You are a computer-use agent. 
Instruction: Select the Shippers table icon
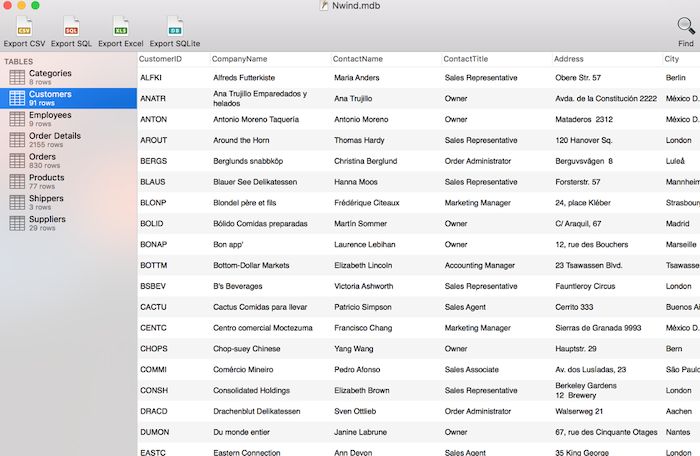16,202
